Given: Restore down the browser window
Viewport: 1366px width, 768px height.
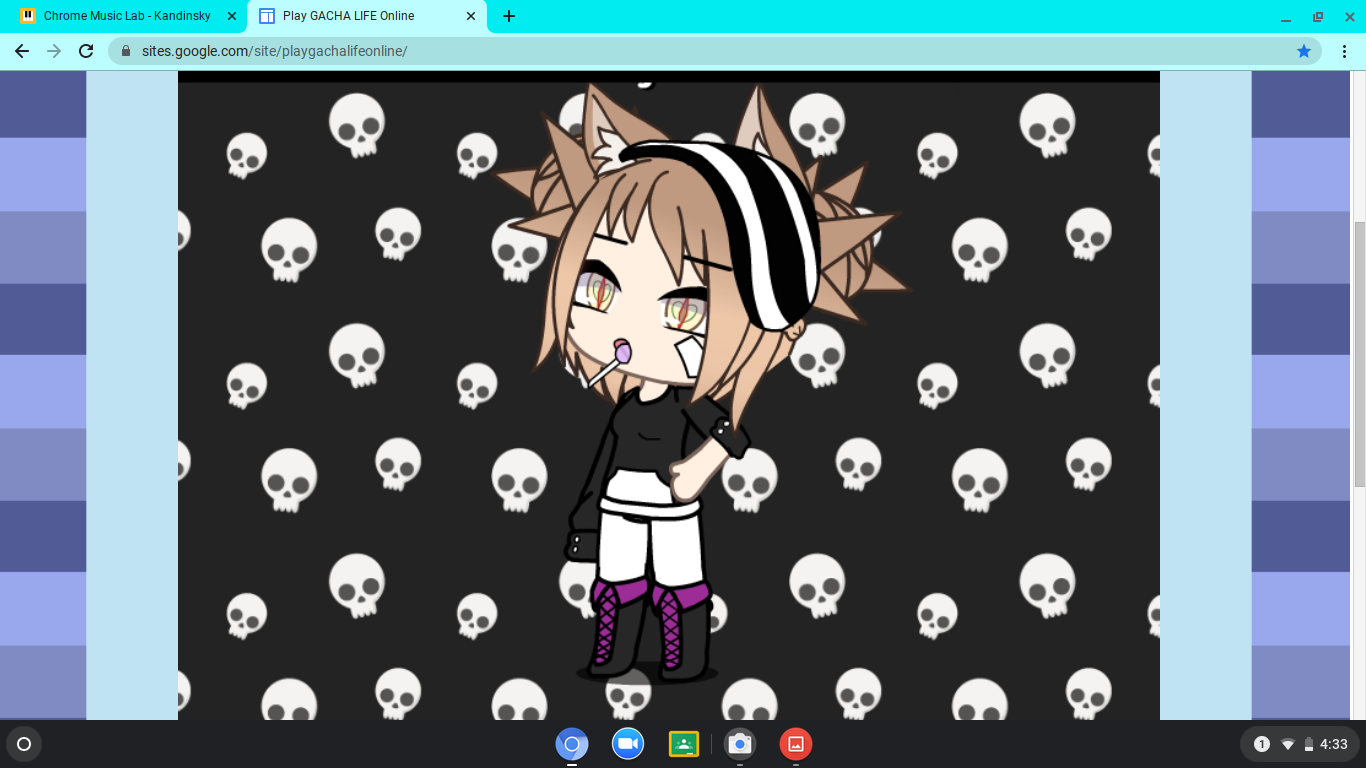Looking at the screenshot, I should (1318, 17).
